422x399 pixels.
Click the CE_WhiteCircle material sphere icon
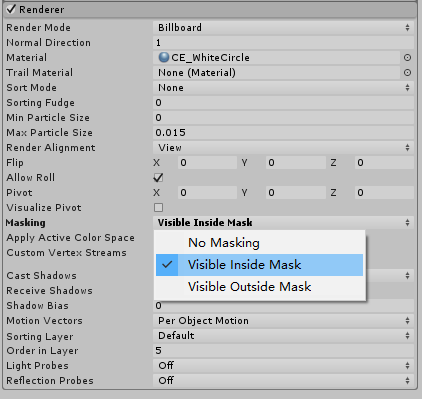[164, 57]
